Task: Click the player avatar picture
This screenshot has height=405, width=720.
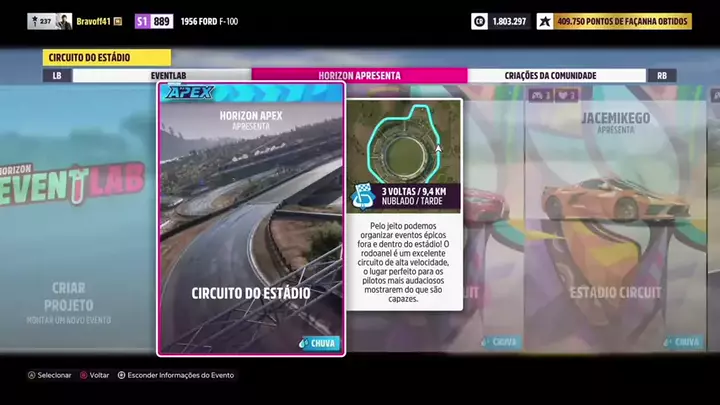Action: point(64,21)
